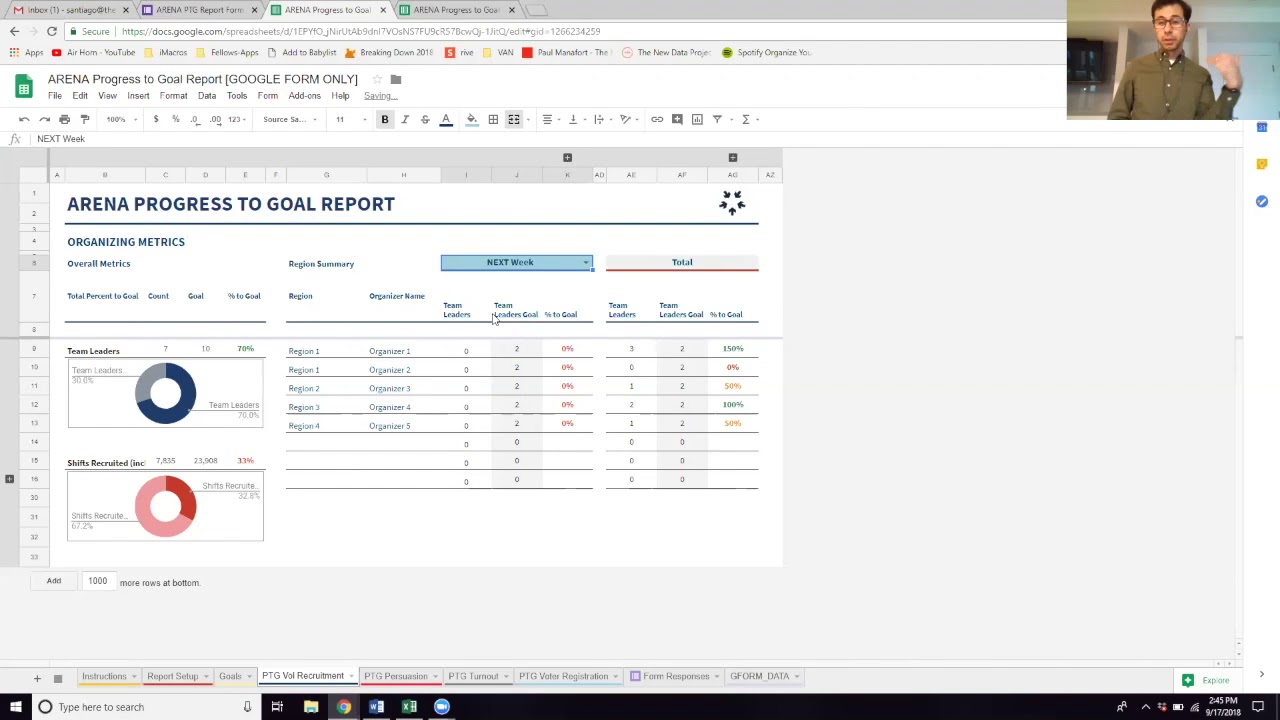This screenshot has width=1280, height=720.
Task: Click the insert link icon
Action: click(657, 119)
